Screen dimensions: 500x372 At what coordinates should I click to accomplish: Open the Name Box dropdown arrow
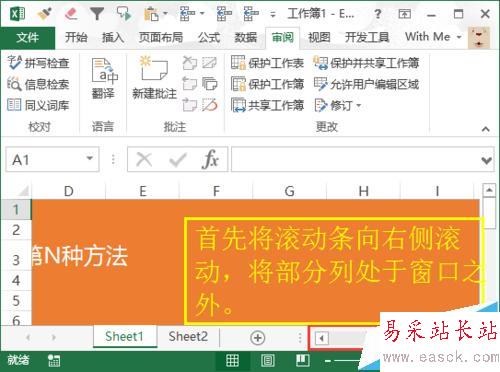click(x=89, y=159)
